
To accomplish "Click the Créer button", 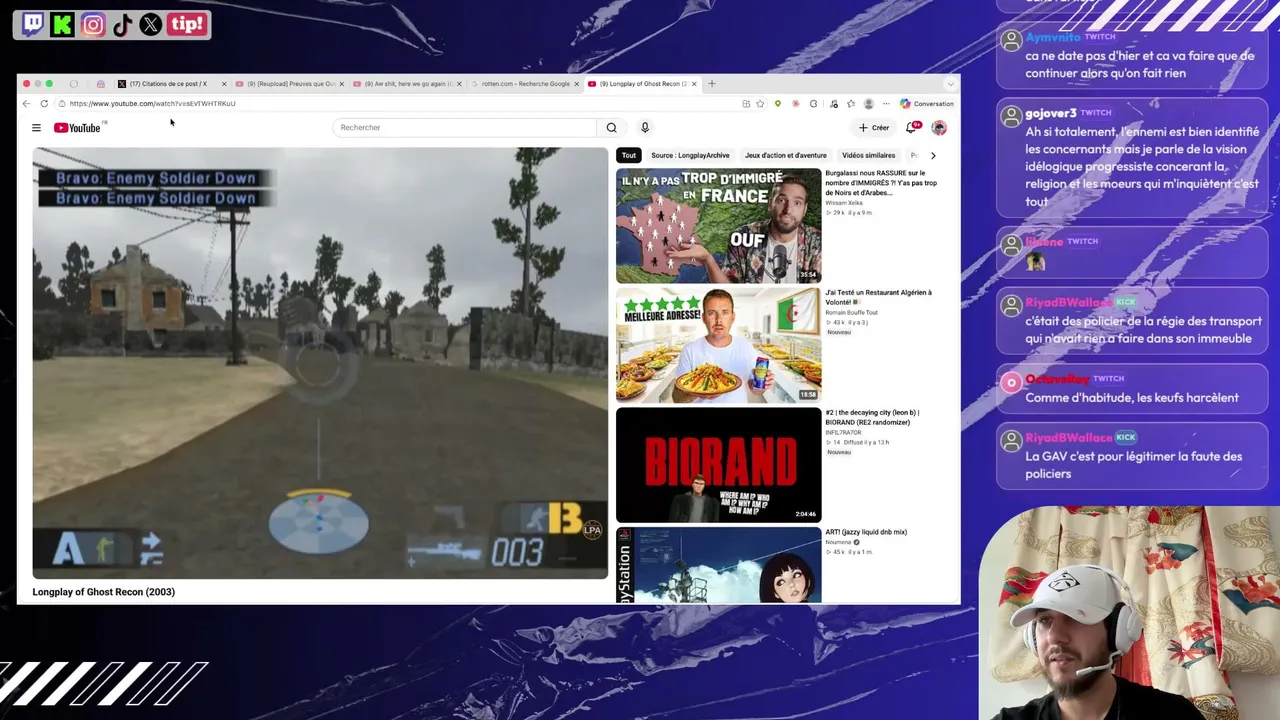I will (x=874, y=128).
